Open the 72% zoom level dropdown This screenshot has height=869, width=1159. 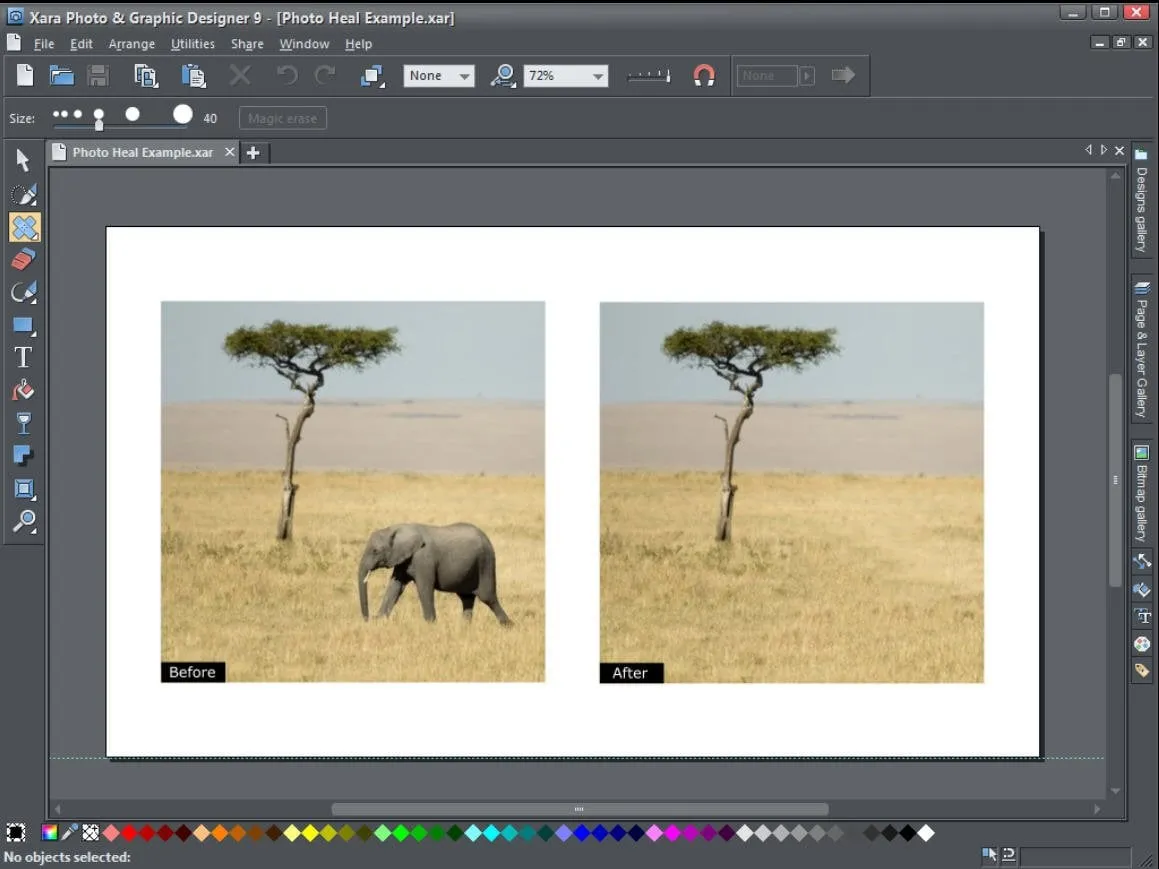tap(597, 76)
